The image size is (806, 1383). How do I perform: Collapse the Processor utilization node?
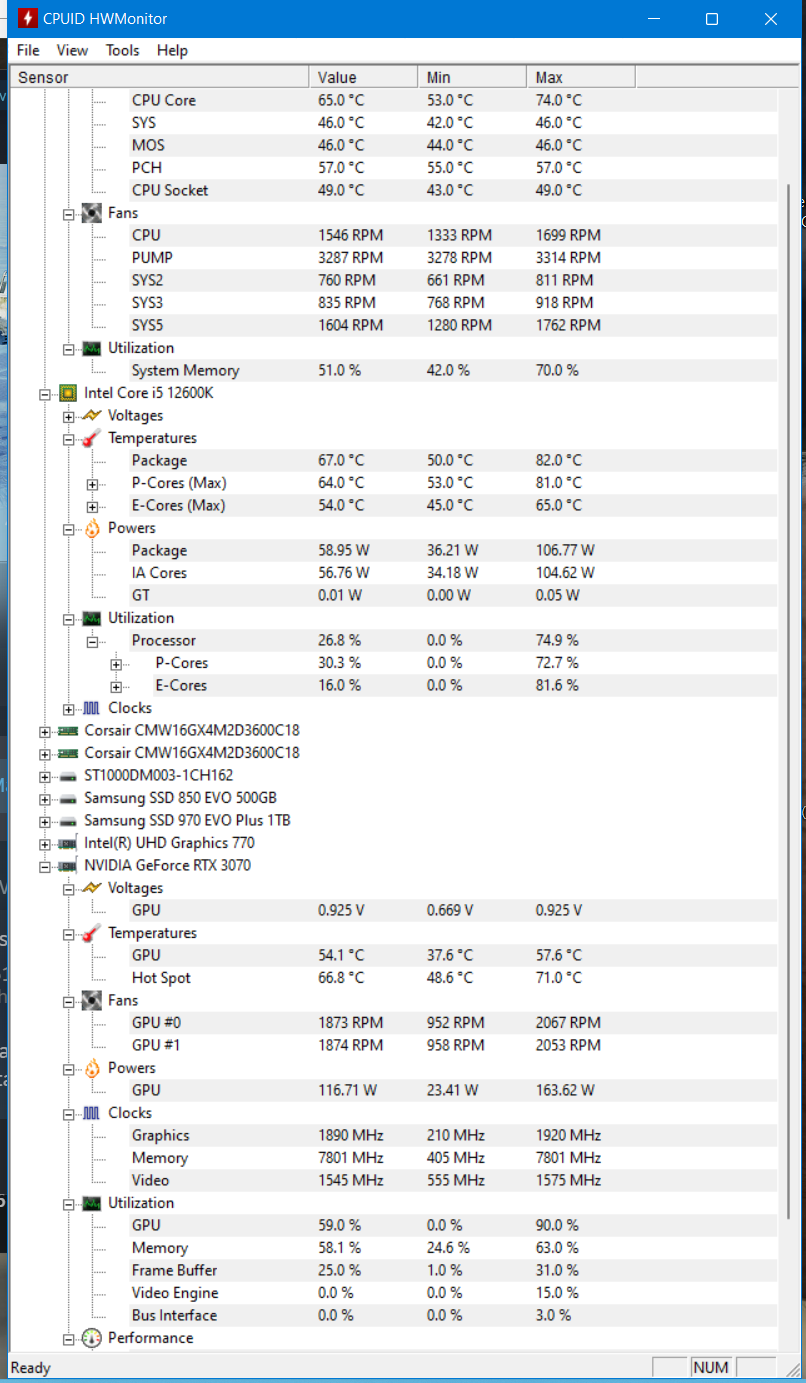click(92, 641)
